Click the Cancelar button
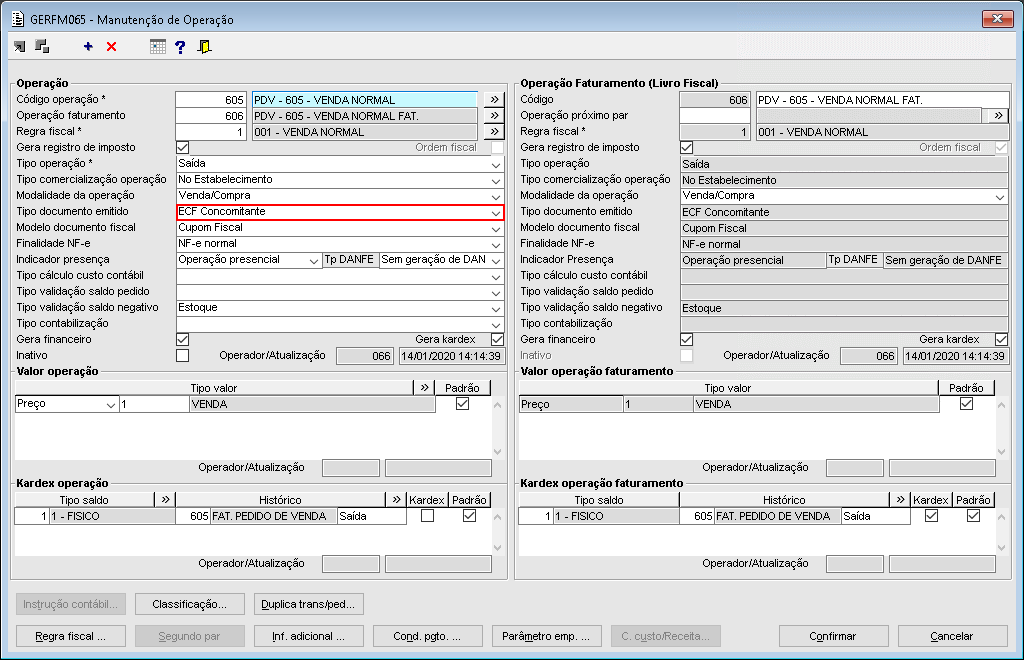 pyautogui.click(x=952, y=636)
